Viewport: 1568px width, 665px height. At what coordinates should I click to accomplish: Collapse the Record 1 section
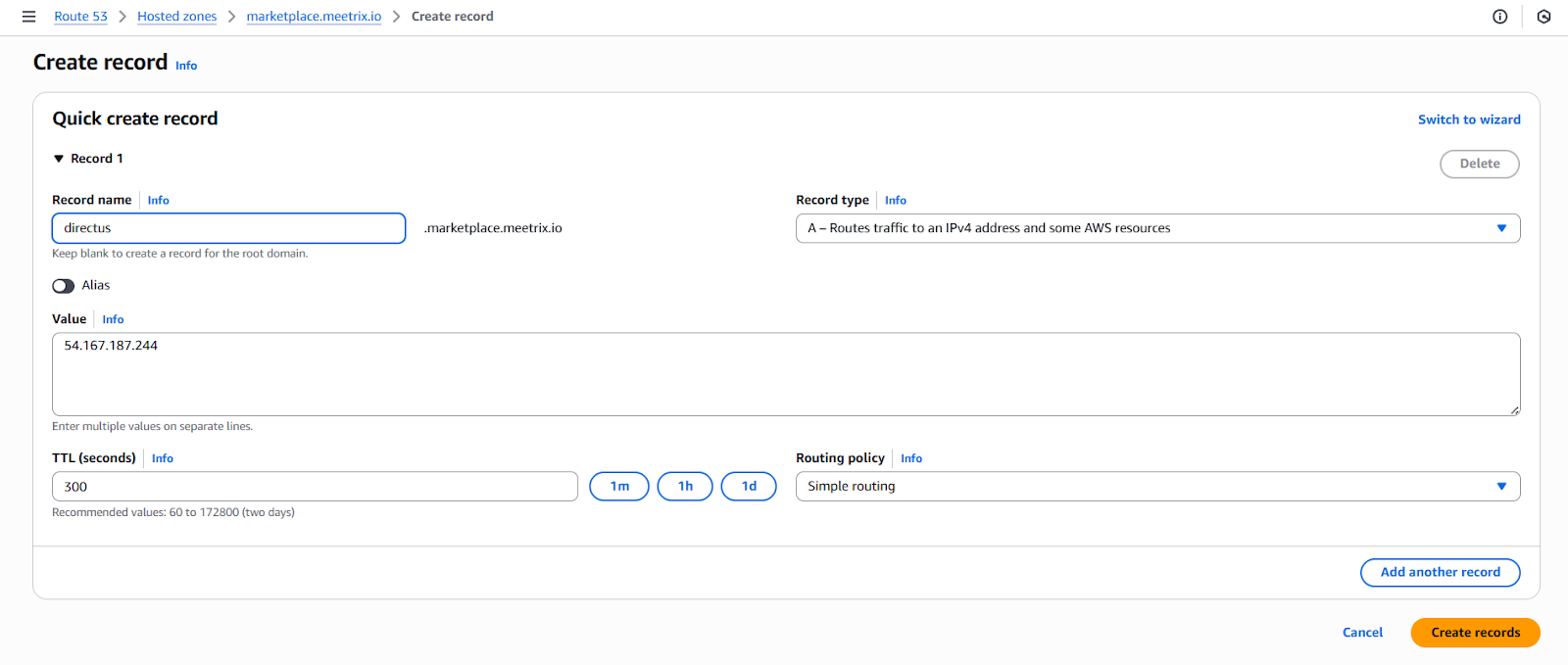click(59, 159)
